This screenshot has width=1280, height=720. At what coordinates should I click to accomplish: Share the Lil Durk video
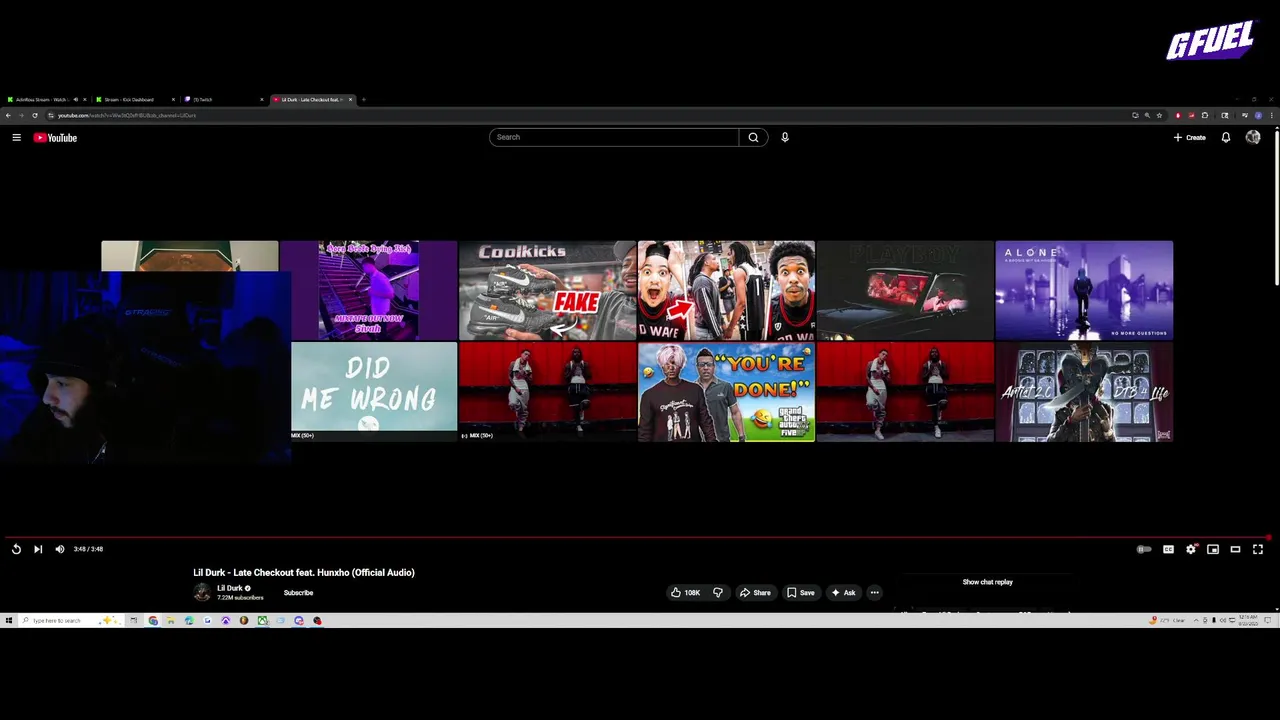coord(755,593)
